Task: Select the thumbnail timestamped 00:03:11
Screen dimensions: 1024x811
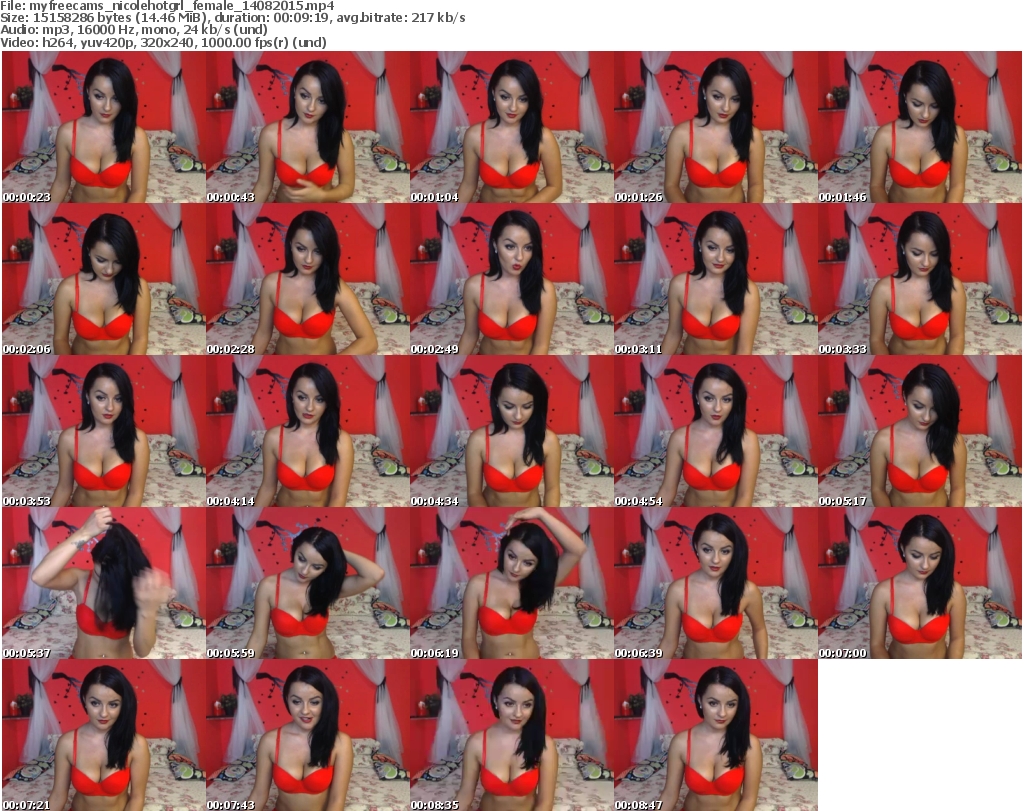Action: tap(716, 279)
